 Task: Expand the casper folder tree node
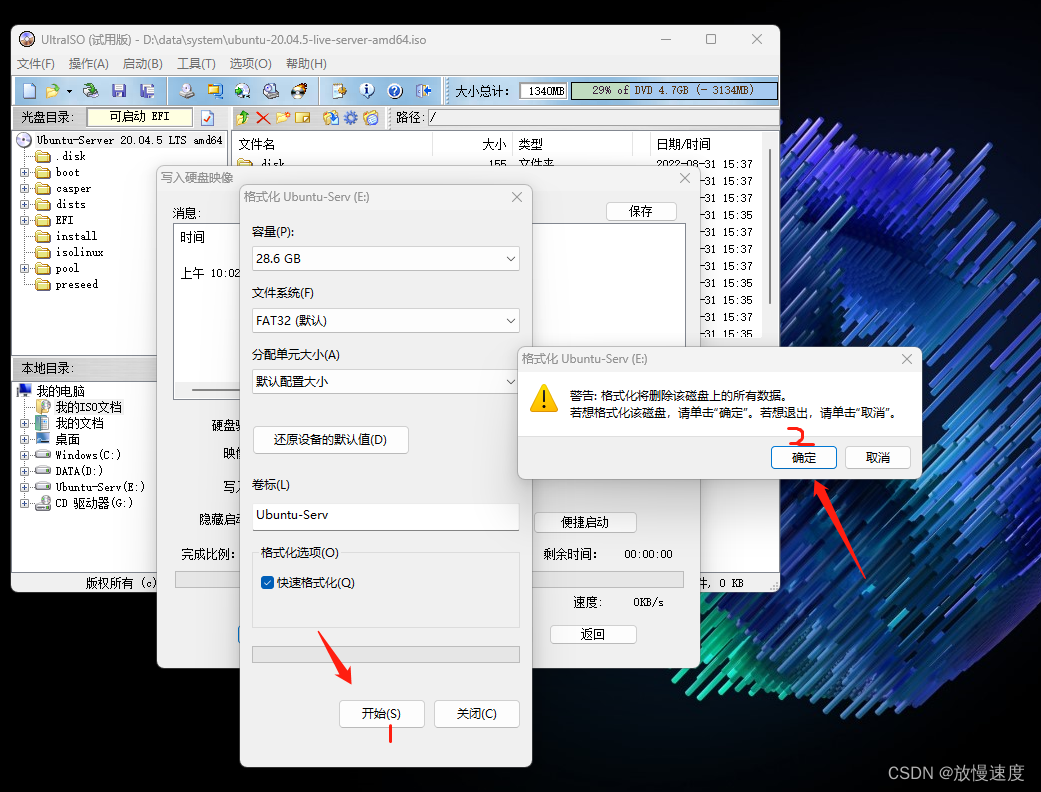(x=25, y=189)
